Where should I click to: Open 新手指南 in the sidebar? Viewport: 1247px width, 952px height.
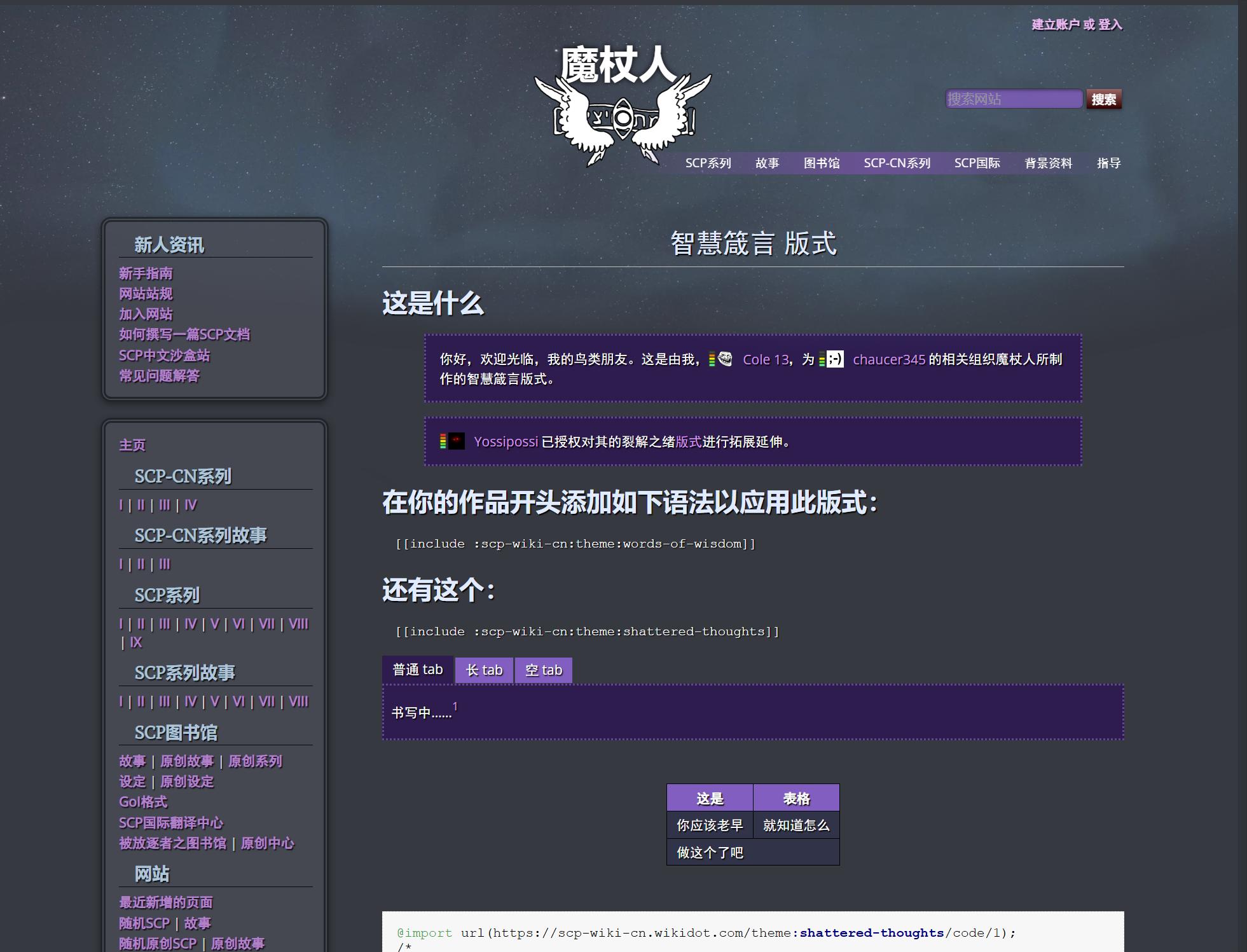(x=146, y=273)
